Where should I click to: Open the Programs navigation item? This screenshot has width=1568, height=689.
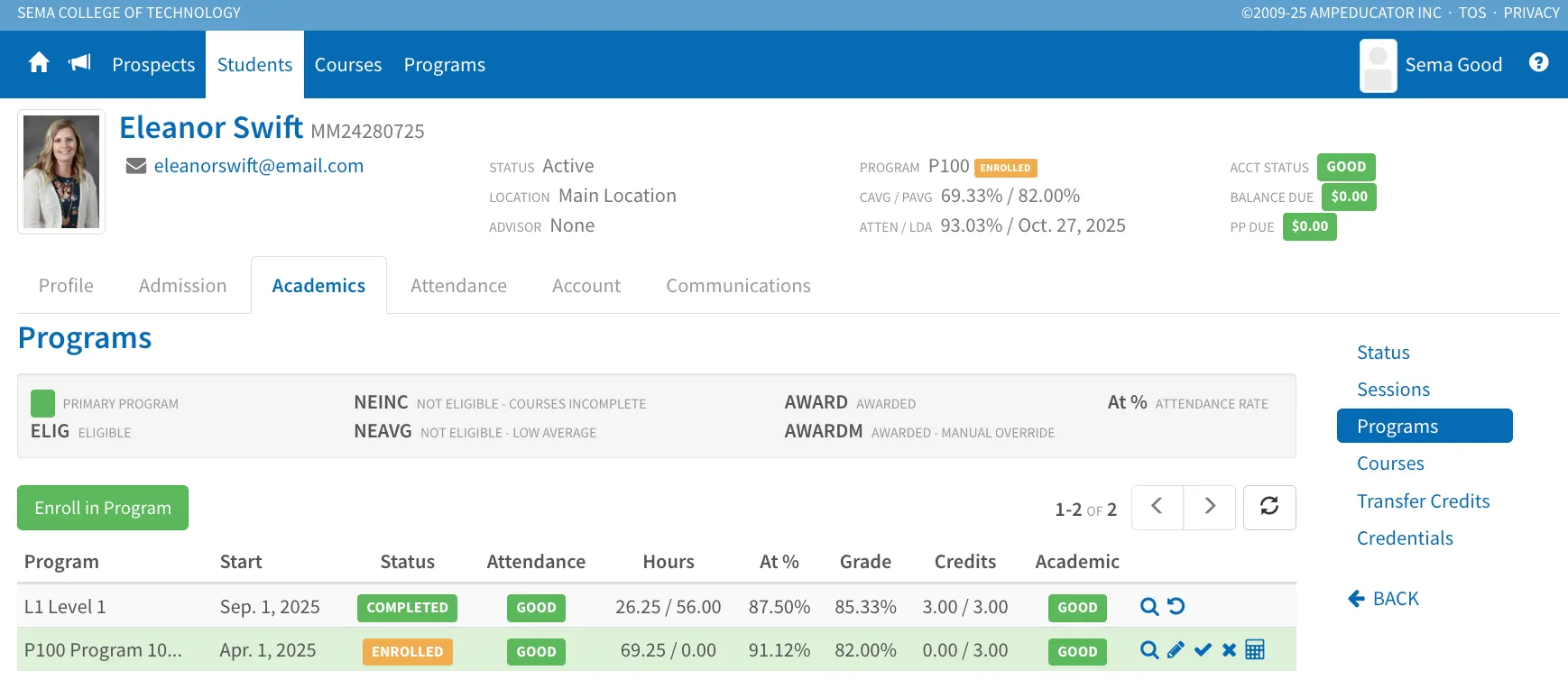[x=445, y=65]
